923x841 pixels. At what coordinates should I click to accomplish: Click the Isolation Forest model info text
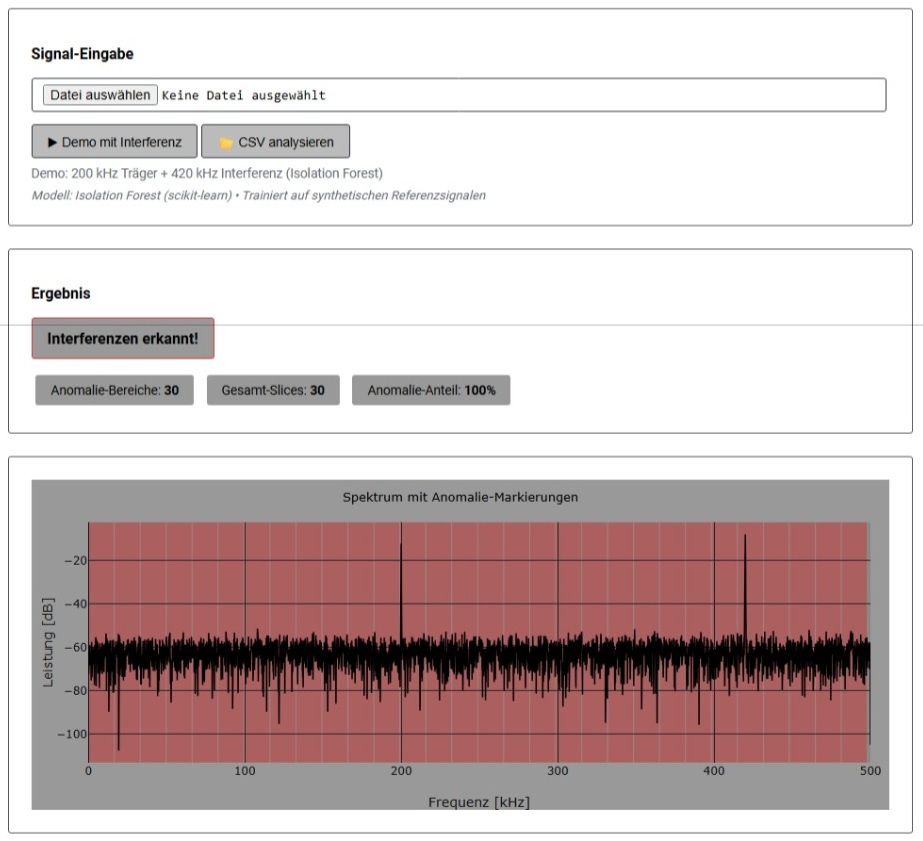coord(258,195)
